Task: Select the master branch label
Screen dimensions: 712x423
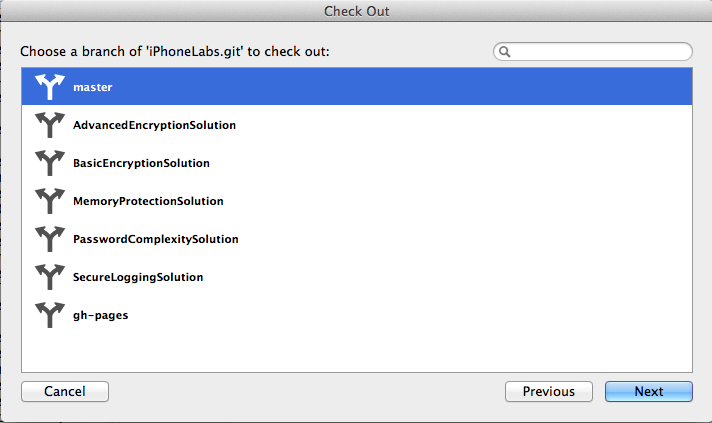Action: [93, 87]
